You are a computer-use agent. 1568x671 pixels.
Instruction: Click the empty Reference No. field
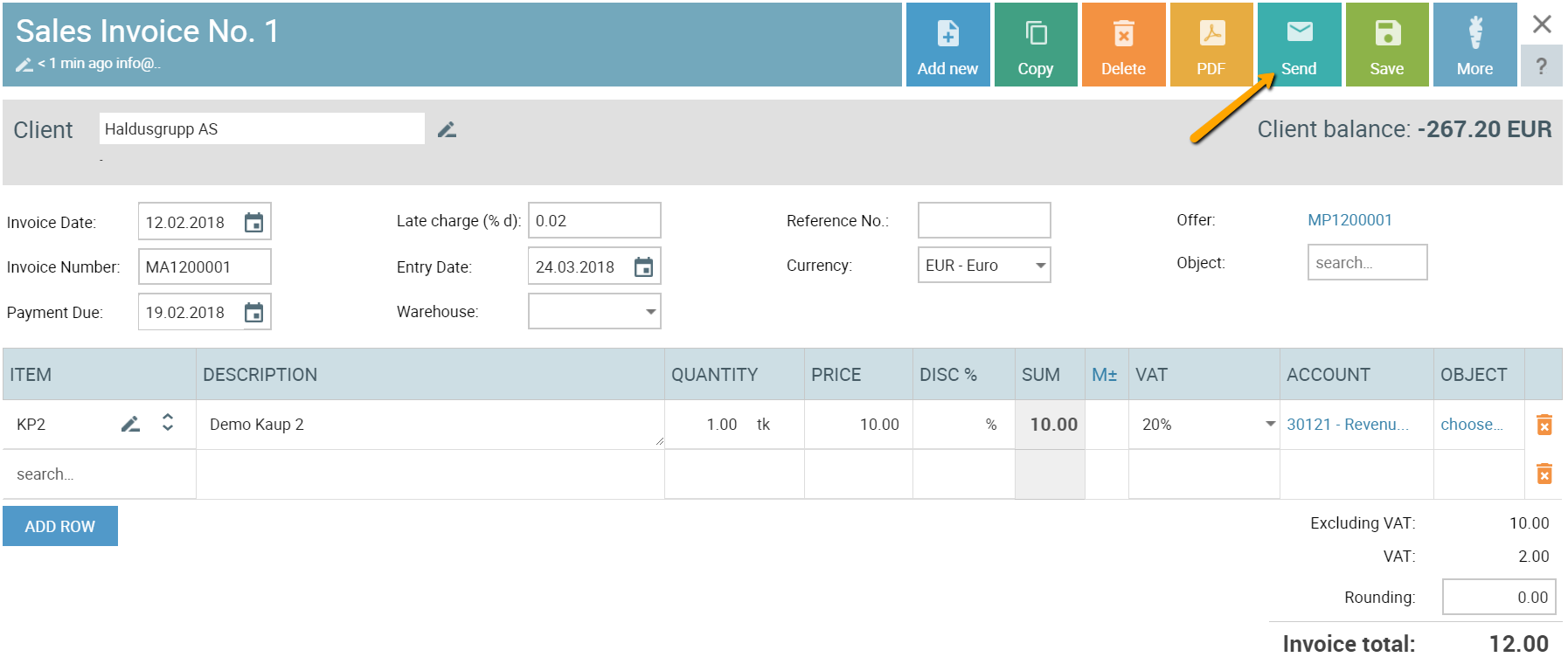(x=984, y=220)
